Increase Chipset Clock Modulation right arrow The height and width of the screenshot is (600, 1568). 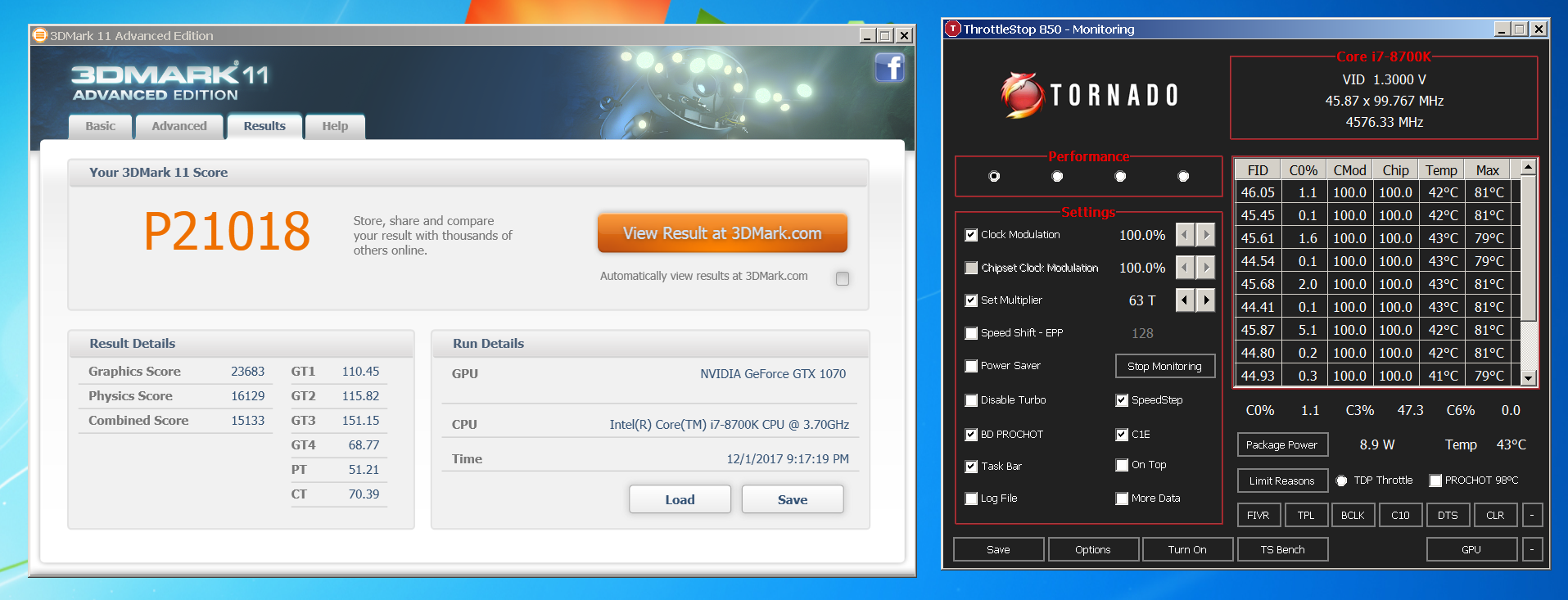1206,268
